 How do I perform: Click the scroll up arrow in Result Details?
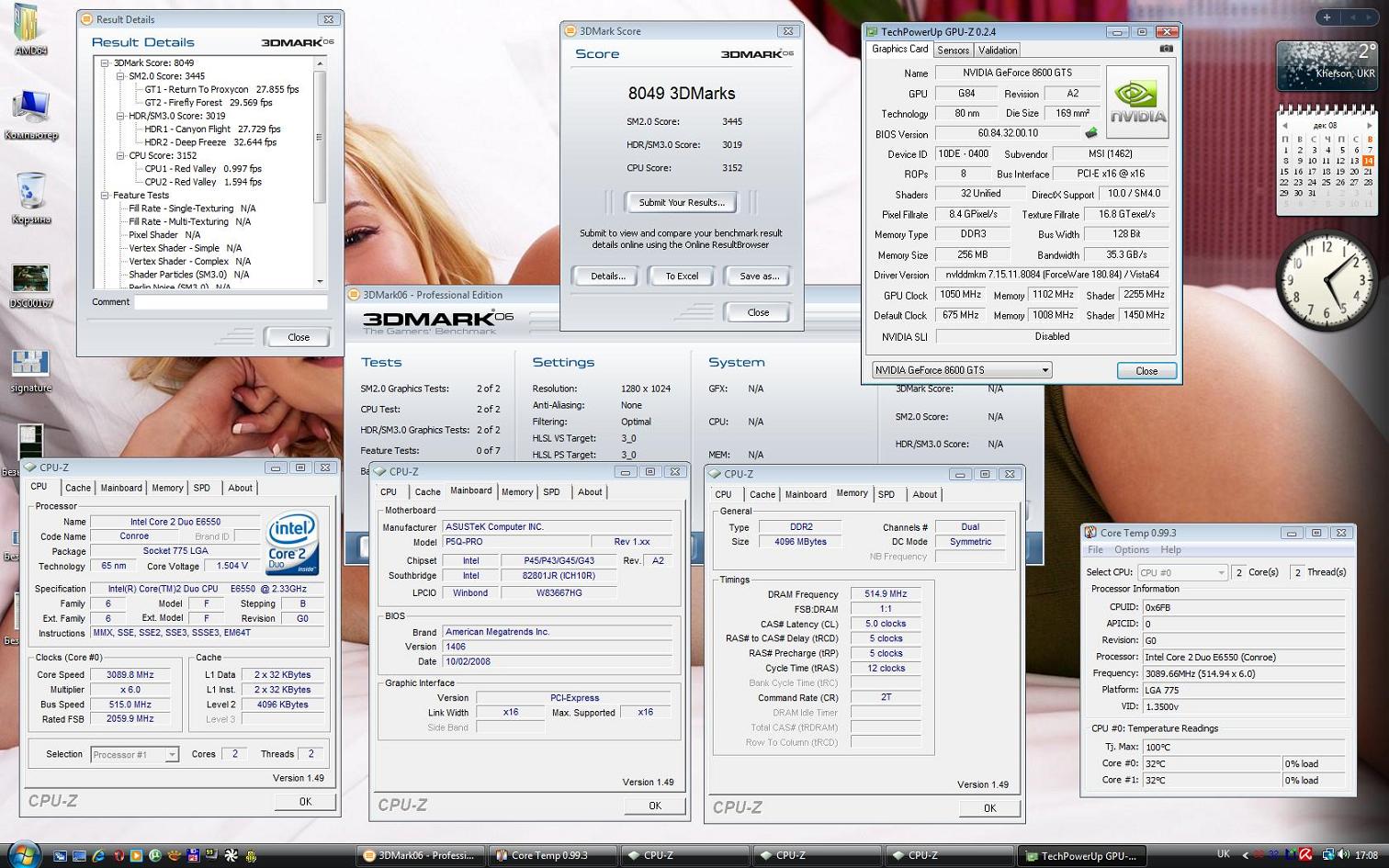tap(320, 63)
